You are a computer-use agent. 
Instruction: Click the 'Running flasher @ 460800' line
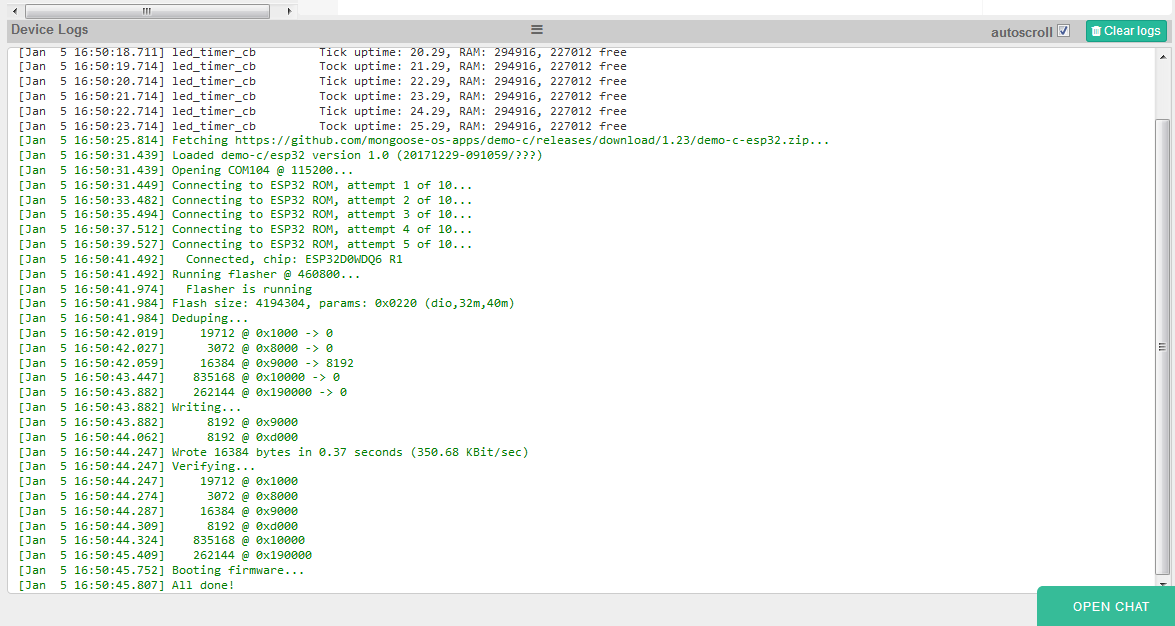[x=189, y=274]
